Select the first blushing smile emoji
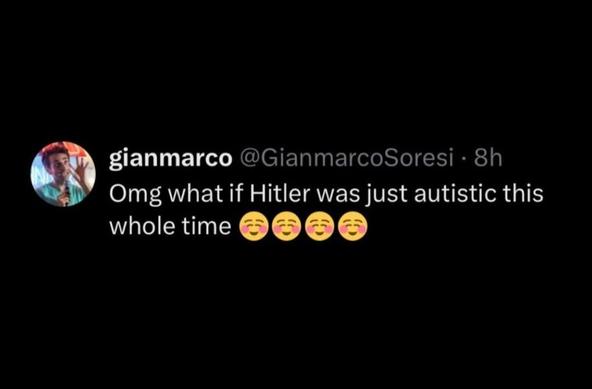The width and height of the screenshot is (592, 389). [254, 226]
